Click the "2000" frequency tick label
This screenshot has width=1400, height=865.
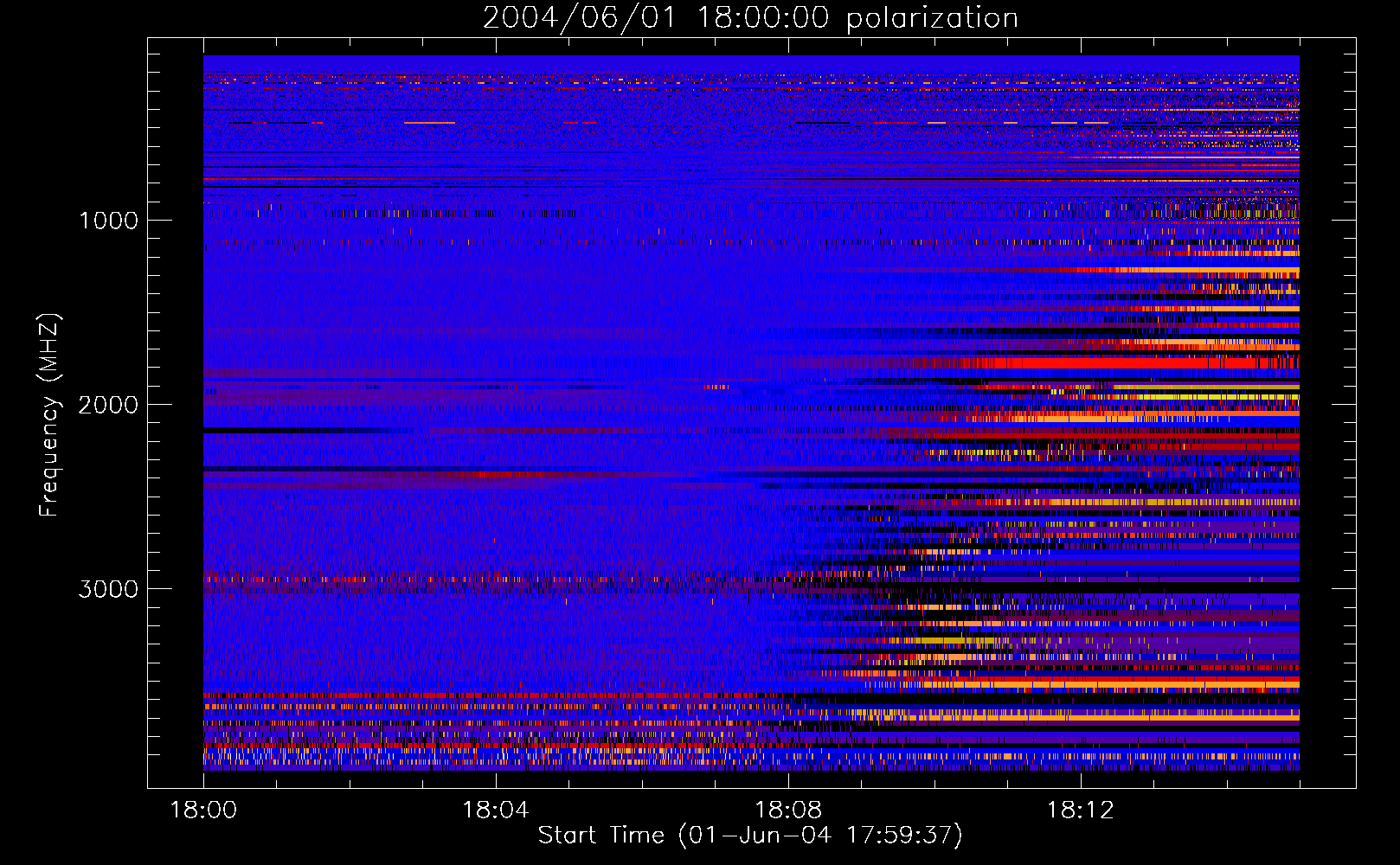tap(108, 405)
